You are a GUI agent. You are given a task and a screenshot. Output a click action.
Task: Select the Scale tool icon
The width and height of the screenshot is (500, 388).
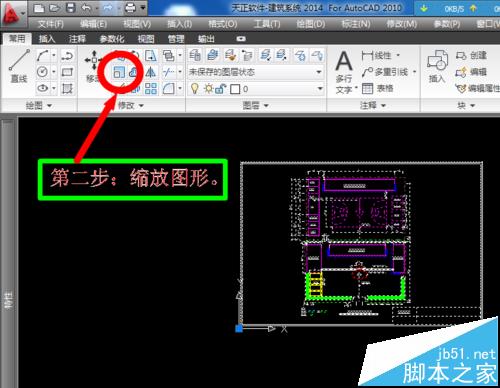[119, 72]
